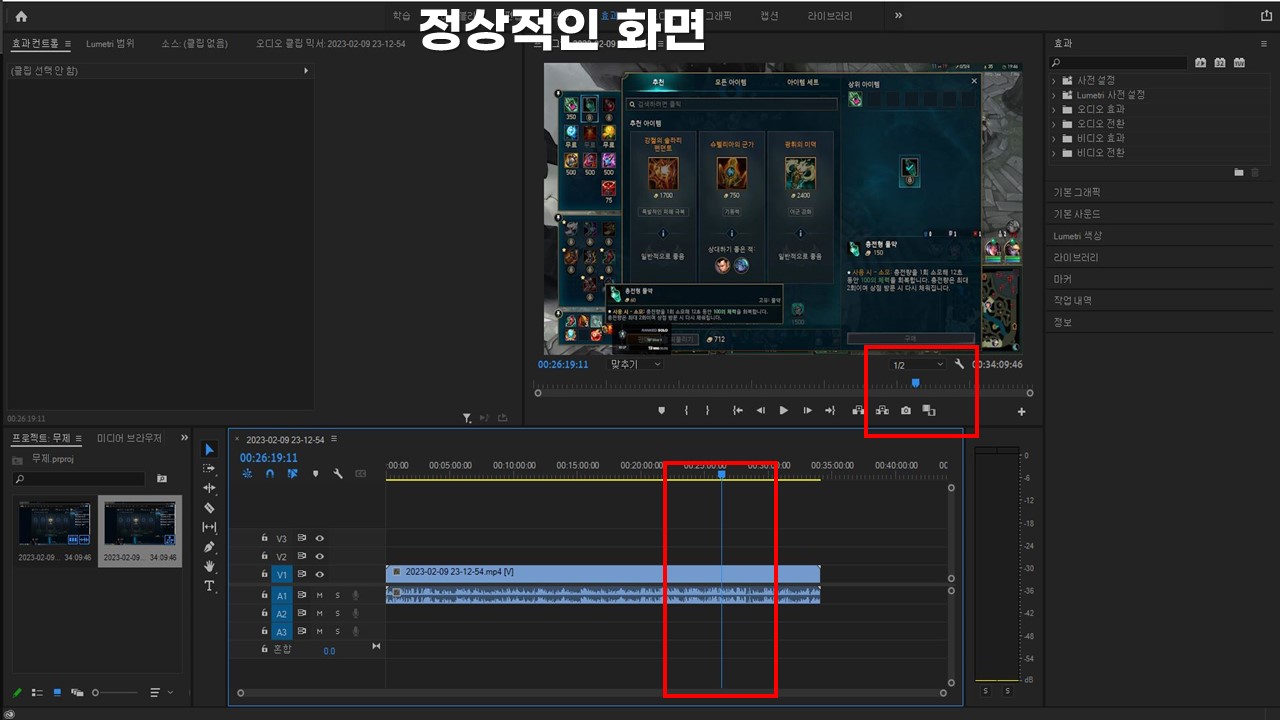Select the Razor tool
The image size is (1280, 720).
209,508
